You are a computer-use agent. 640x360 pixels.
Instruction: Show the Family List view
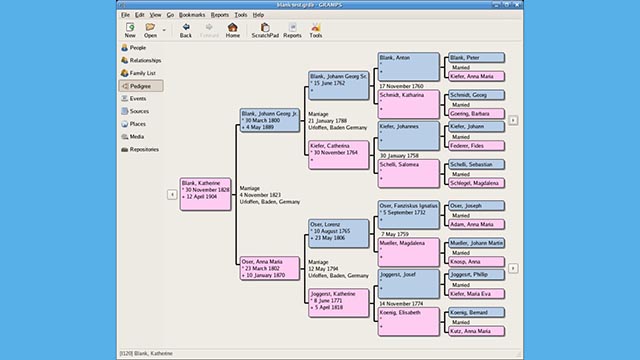(141, 73)
